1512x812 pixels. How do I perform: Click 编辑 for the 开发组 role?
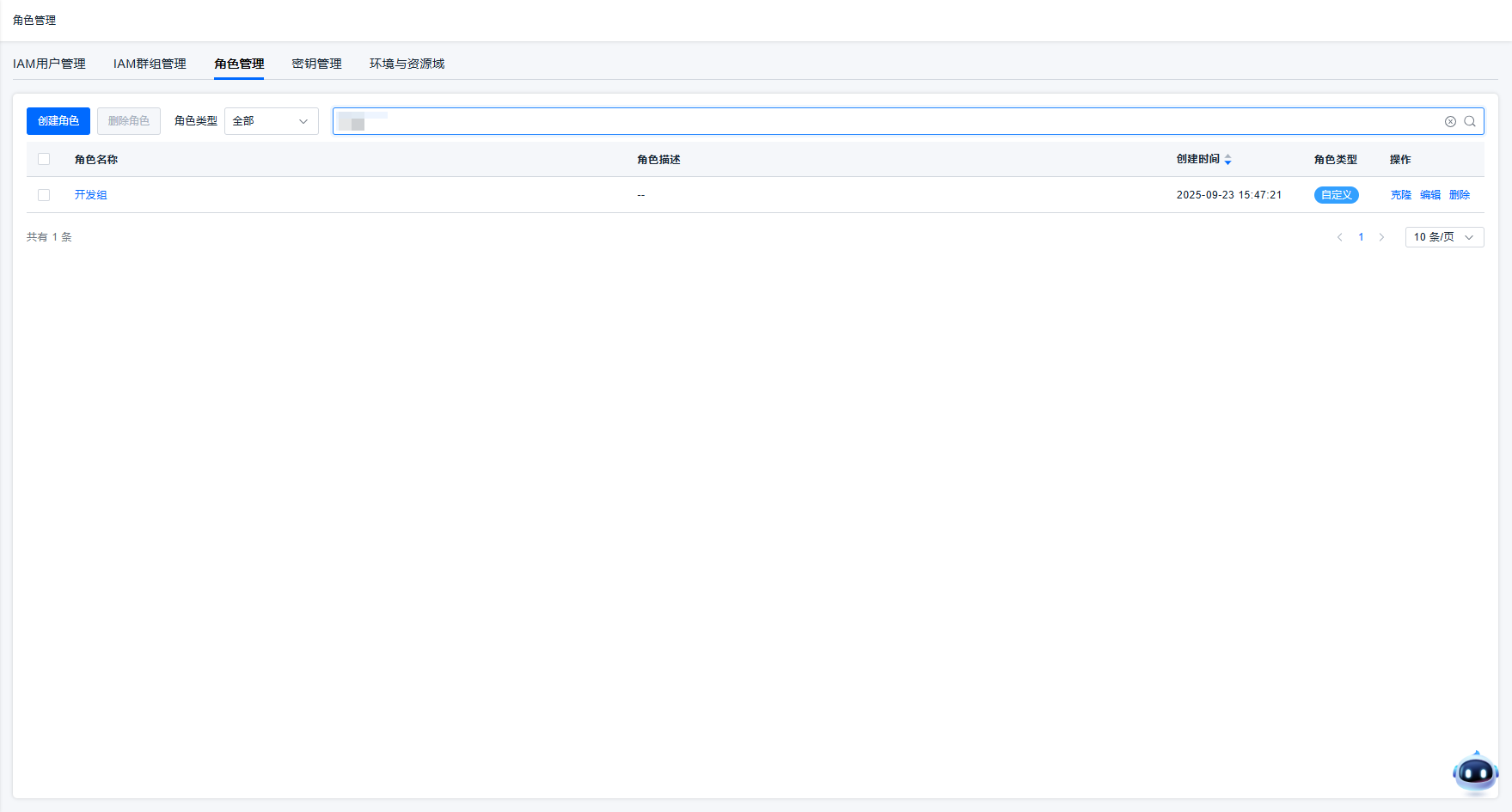point(1429,195)
